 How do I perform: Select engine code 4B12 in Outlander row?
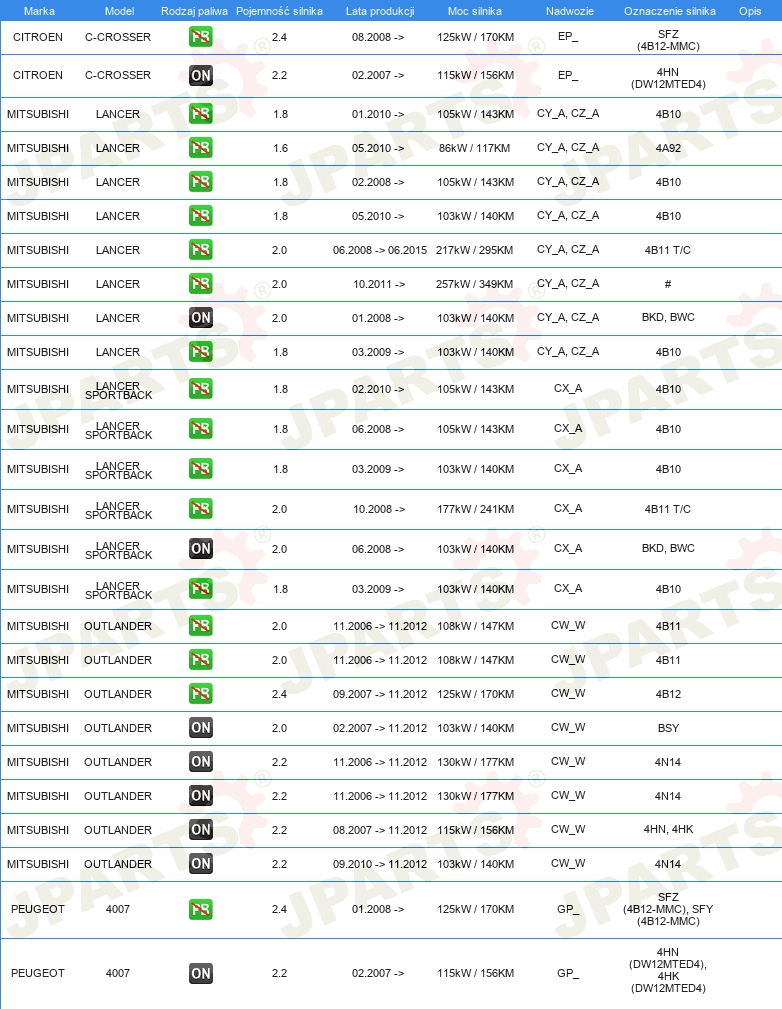[x=668, y=694]
